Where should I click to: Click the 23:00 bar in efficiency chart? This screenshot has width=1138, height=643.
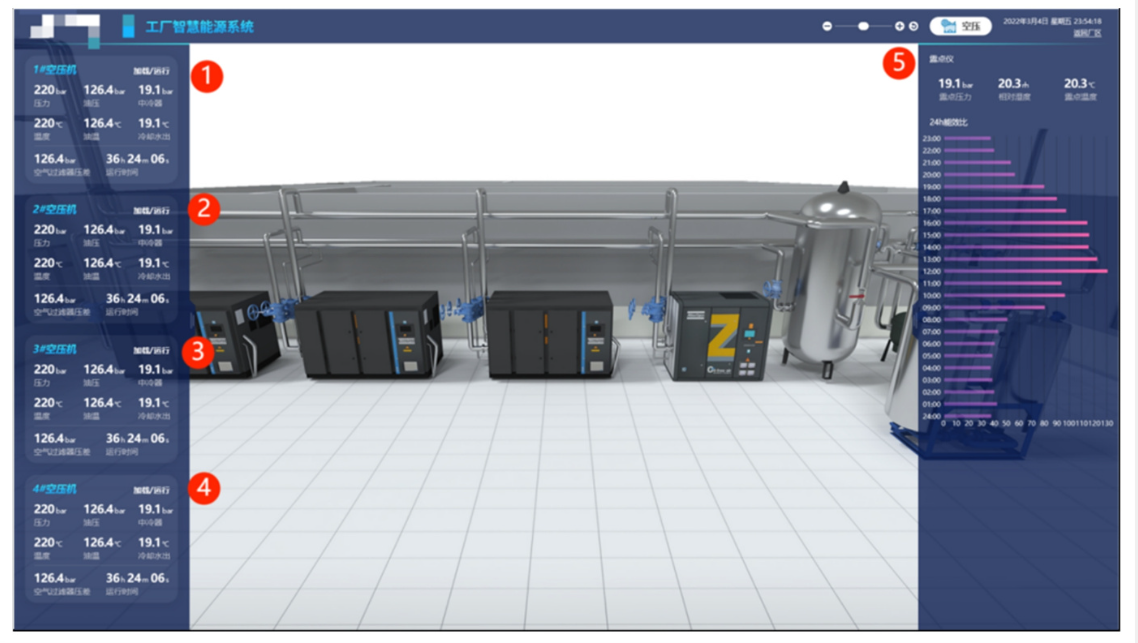coord(967,138)
